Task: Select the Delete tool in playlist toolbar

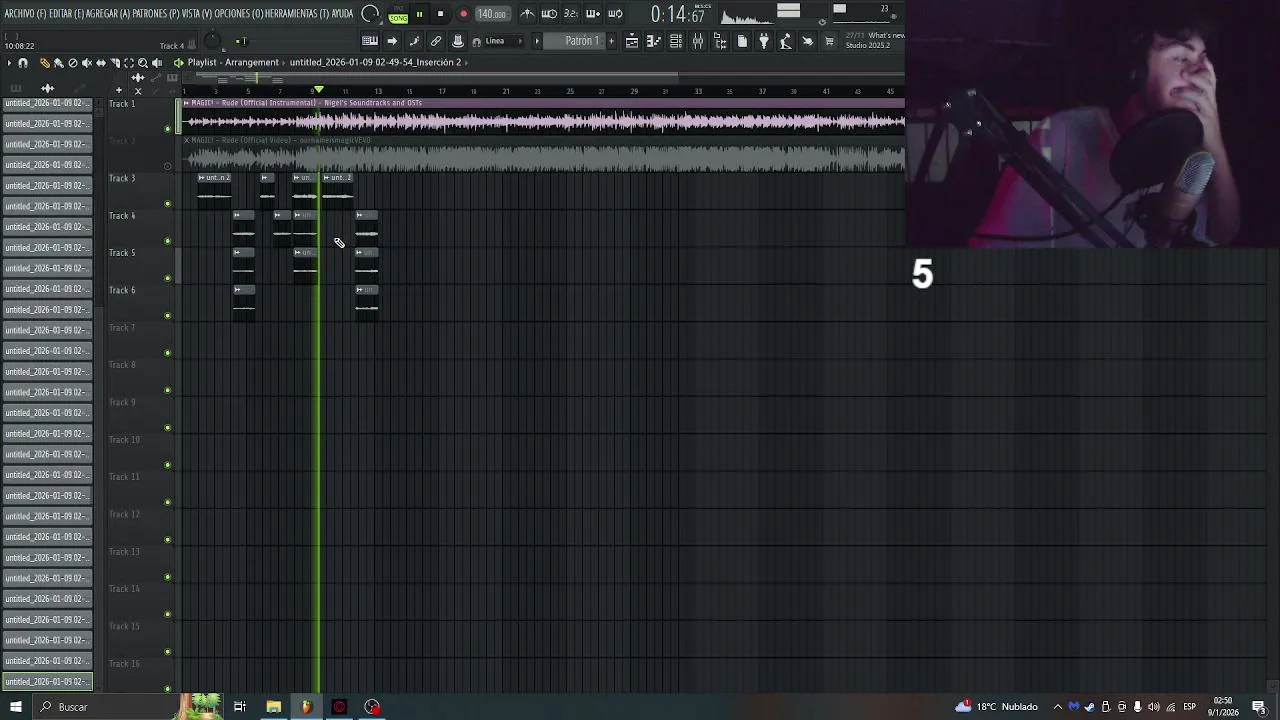Action: tap(72, 62)
